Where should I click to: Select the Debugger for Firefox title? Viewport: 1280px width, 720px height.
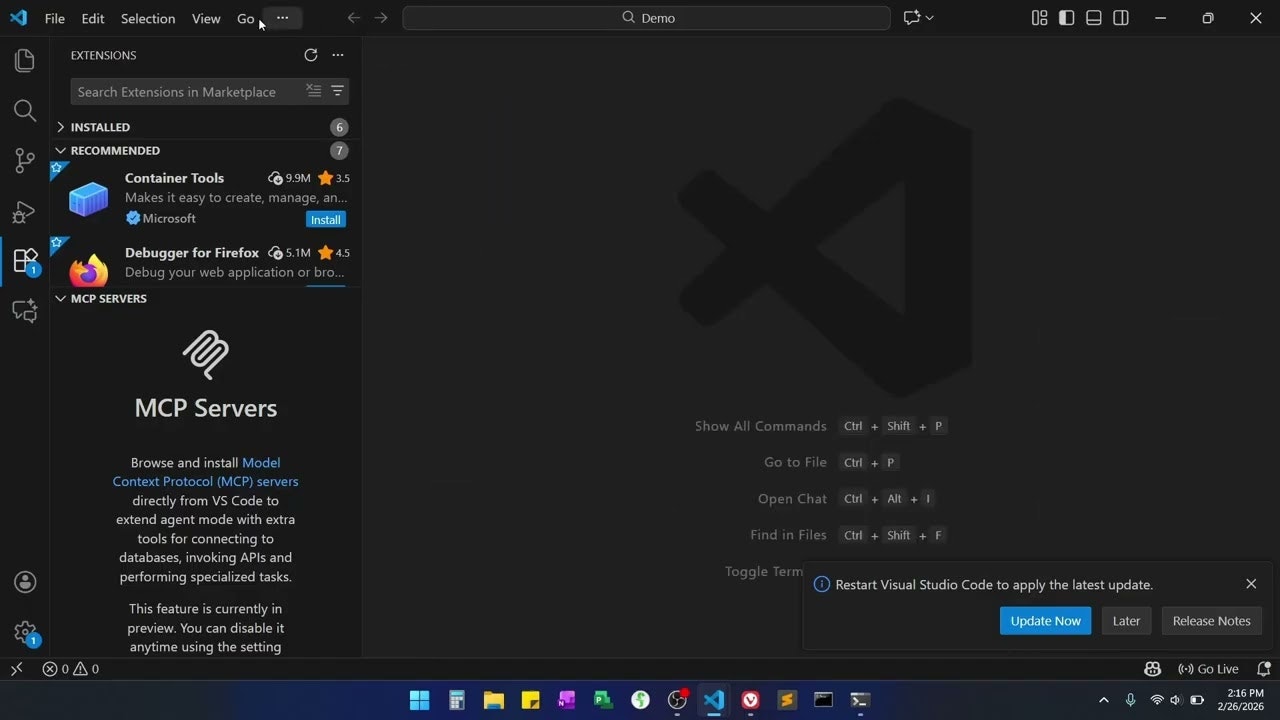192,253
